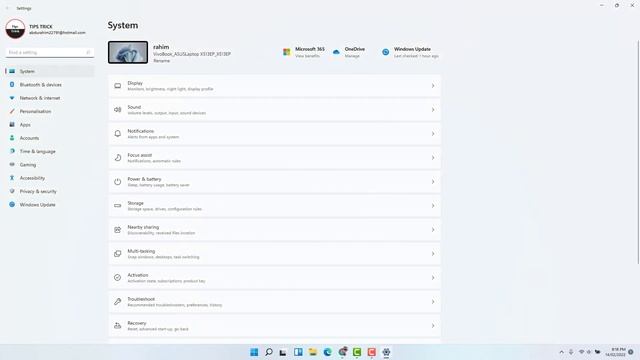Expand the Multi-tasking row chevron
Image resolution: width=640 pixels, height=360 pixels.
pyautogui.click(x=433, y=254)
